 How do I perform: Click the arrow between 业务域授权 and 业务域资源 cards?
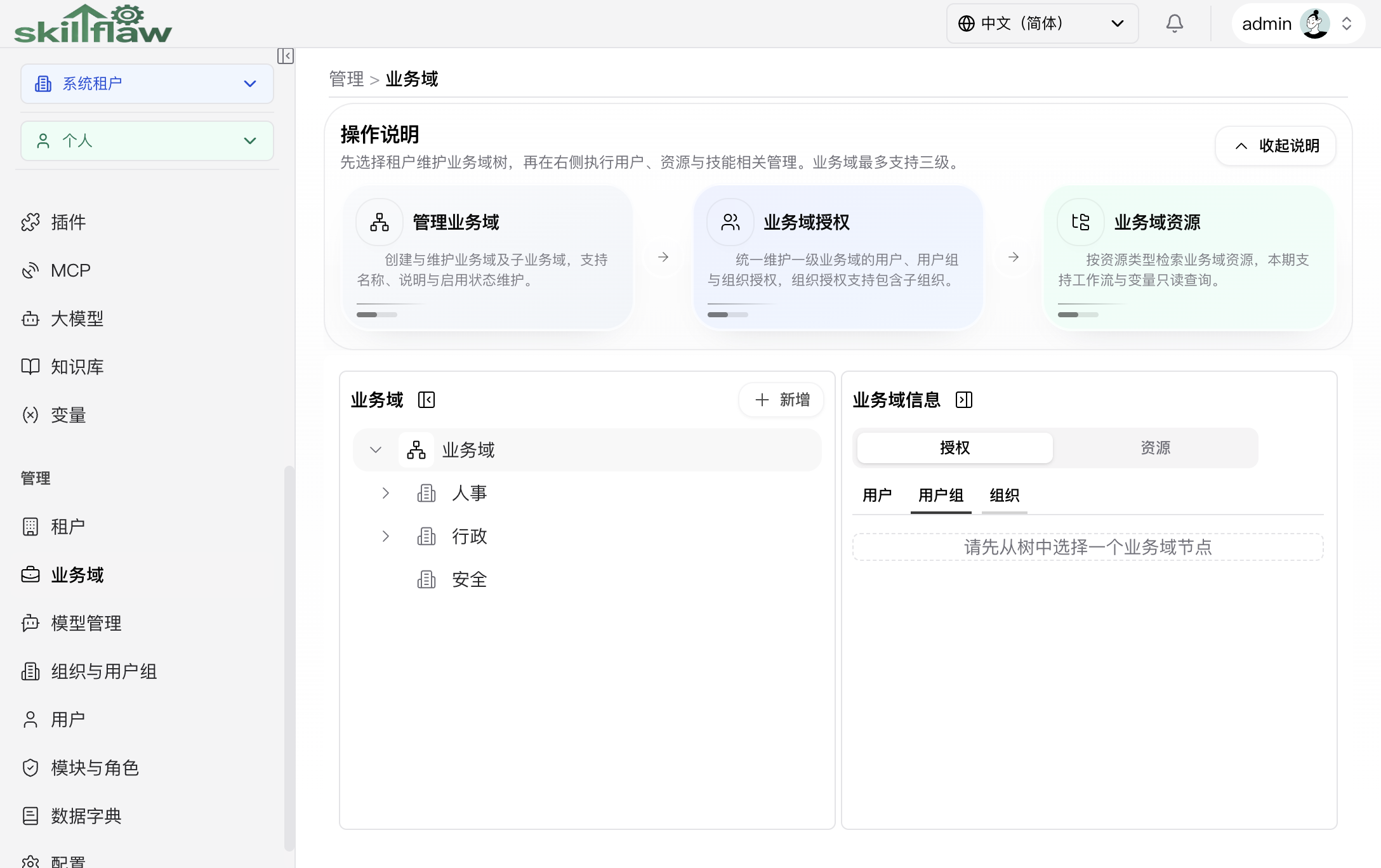tap(1014, 257)
